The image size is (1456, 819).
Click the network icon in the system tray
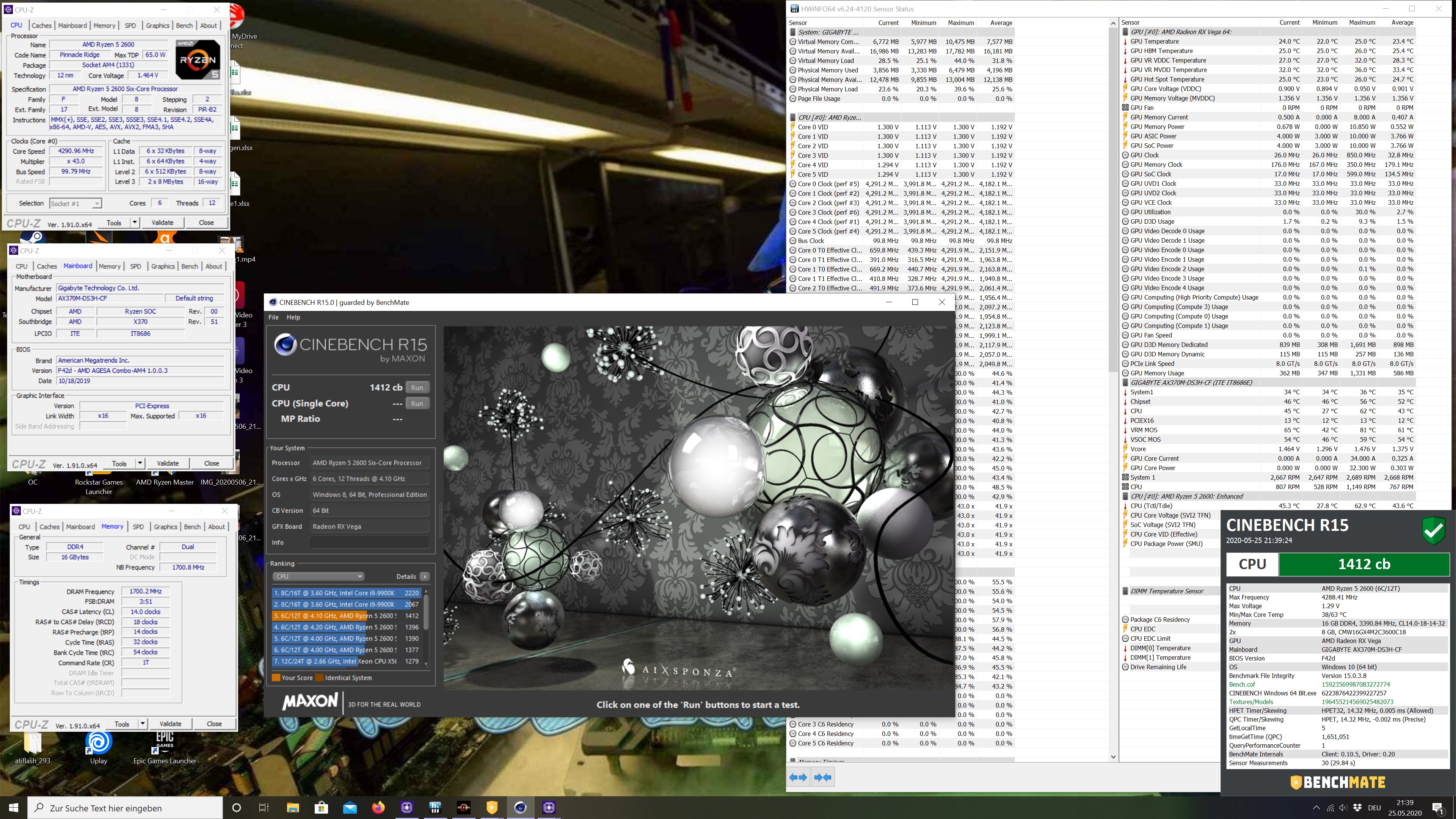(x=1330, y=808)
